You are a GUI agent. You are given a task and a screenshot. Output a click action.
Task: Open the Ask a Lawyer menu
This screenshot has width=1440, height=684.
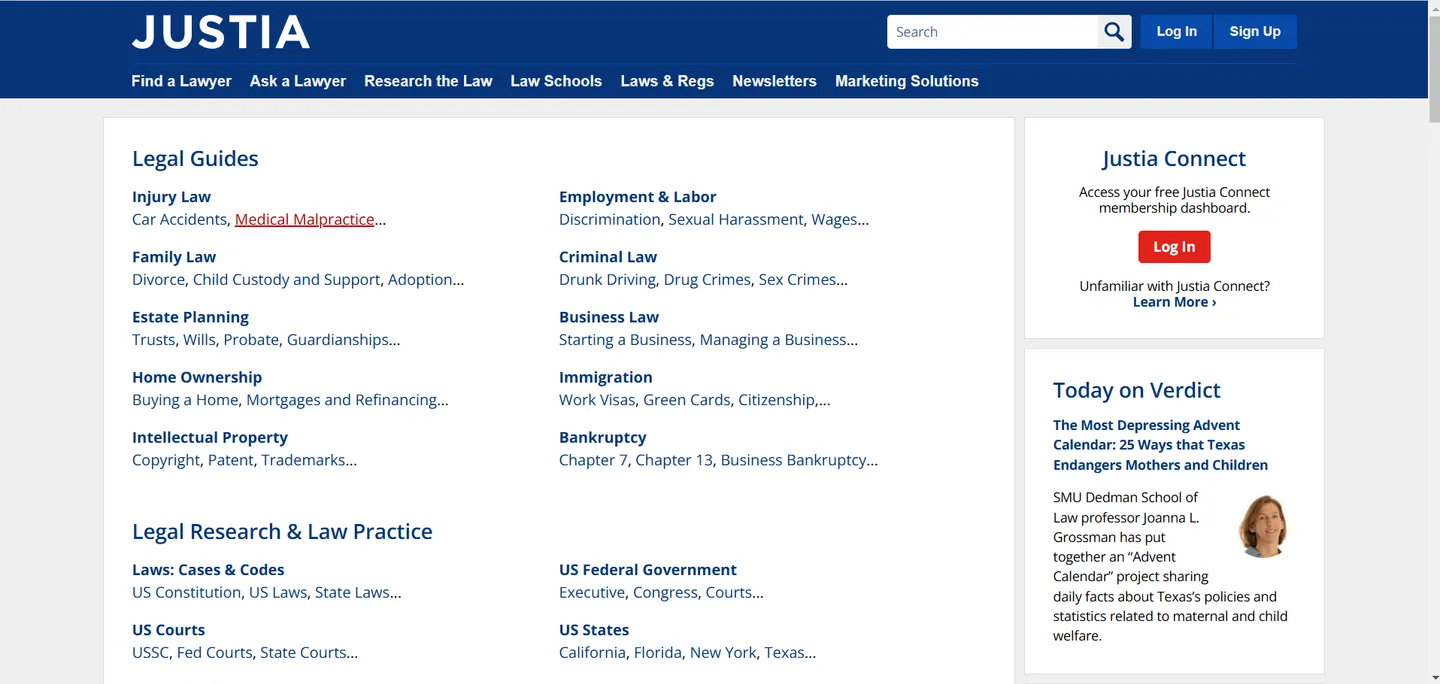(x=298, y=81)
